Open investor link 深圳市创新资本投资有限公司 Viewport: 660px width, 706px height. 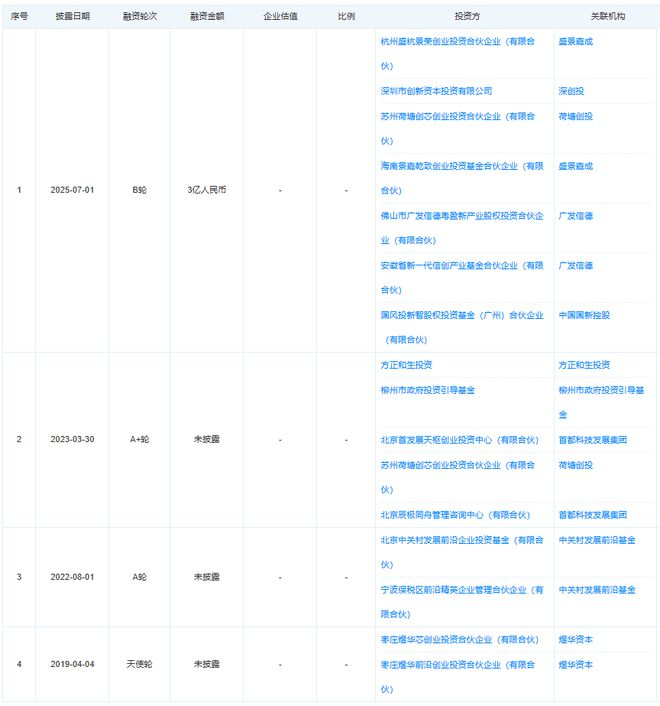[x=436, y=91]
